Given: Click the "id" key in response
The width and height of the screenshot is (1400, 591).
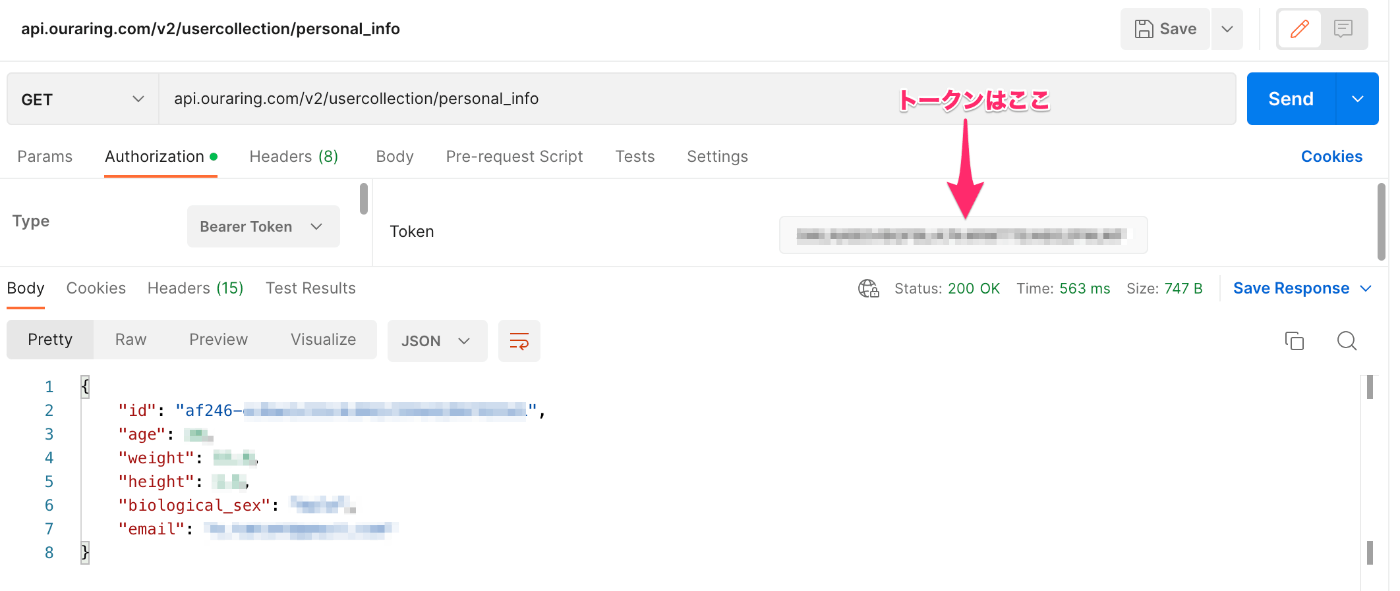Looking at the screenshot, I should pyautogui.click(x=137, y=410).
